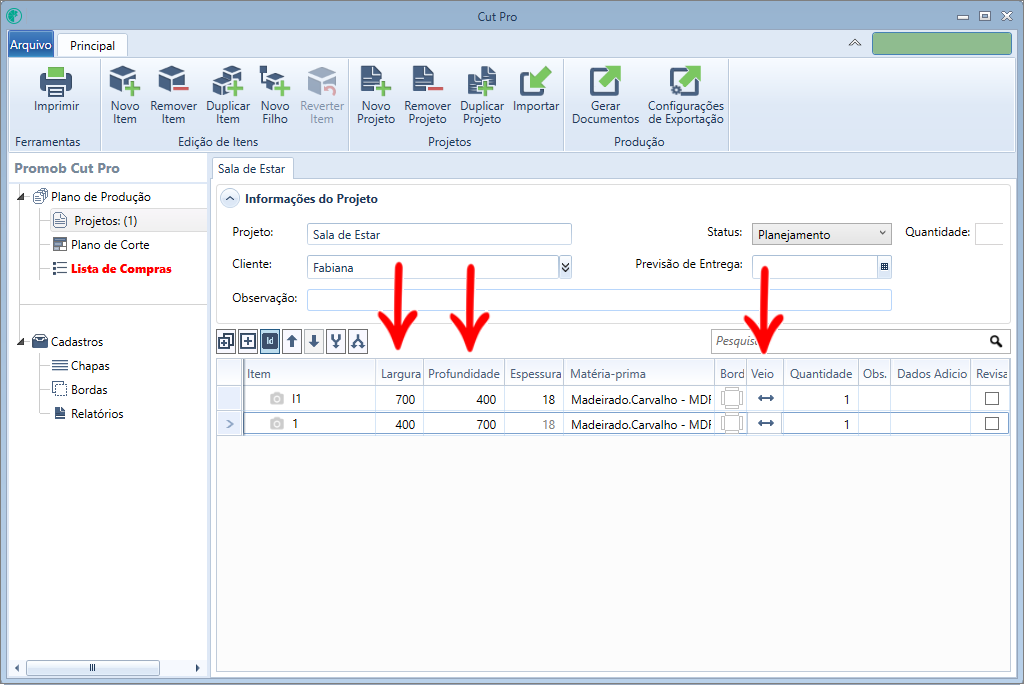Click the Pesquisar search field
Viewport: 1024px width, 685px height.
tap(849, 341)
